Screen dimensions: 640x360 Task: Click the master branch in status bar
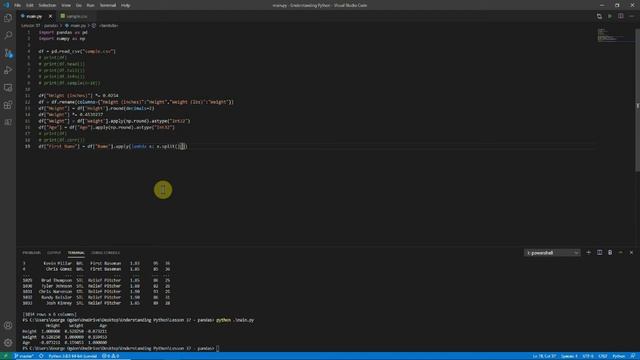[x=24, y=356]
